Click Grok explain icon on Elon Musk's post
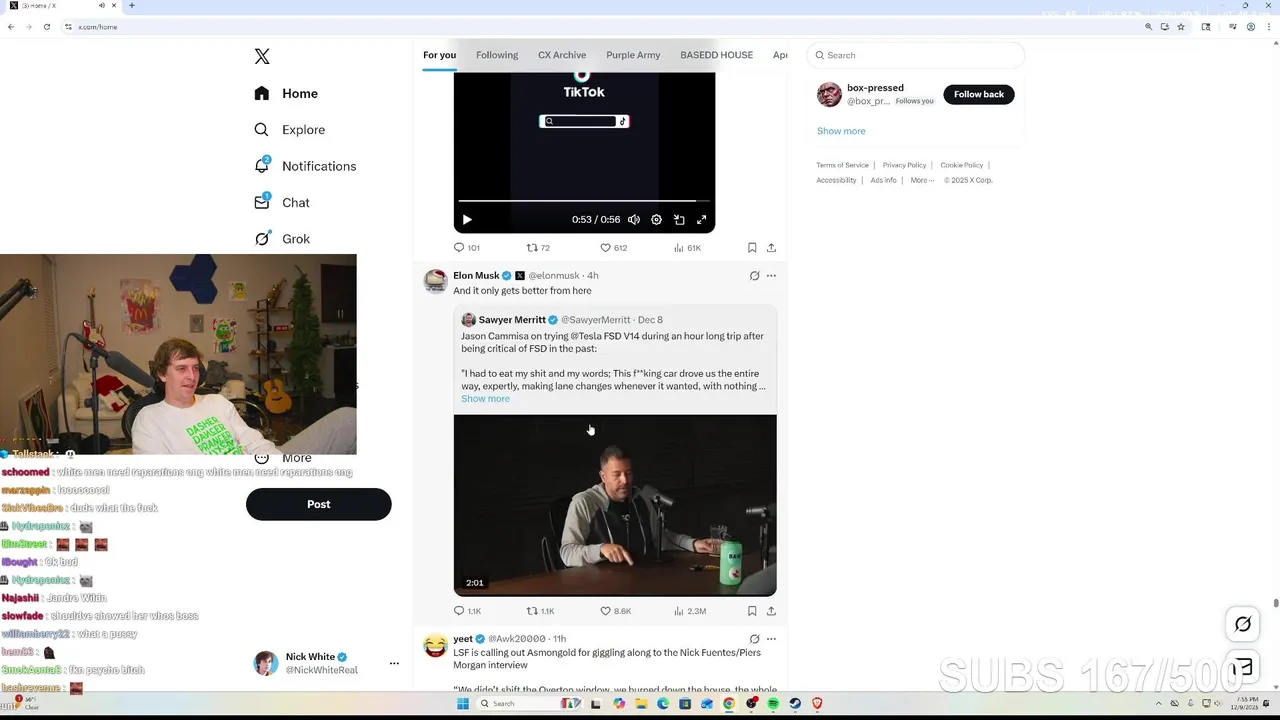The width and height of the screenshot is (1280, 720). [x=754, y=275]
